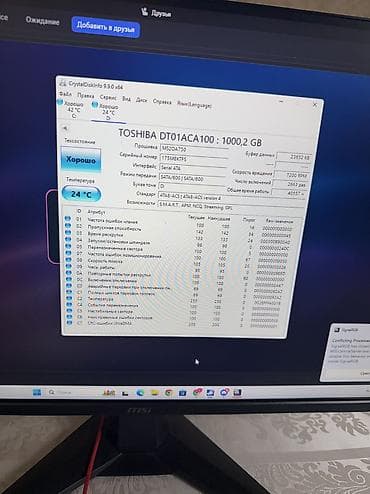Click the Буква тома field showing D:
This screenshot has height=494, width=370.
pos(192,187)
